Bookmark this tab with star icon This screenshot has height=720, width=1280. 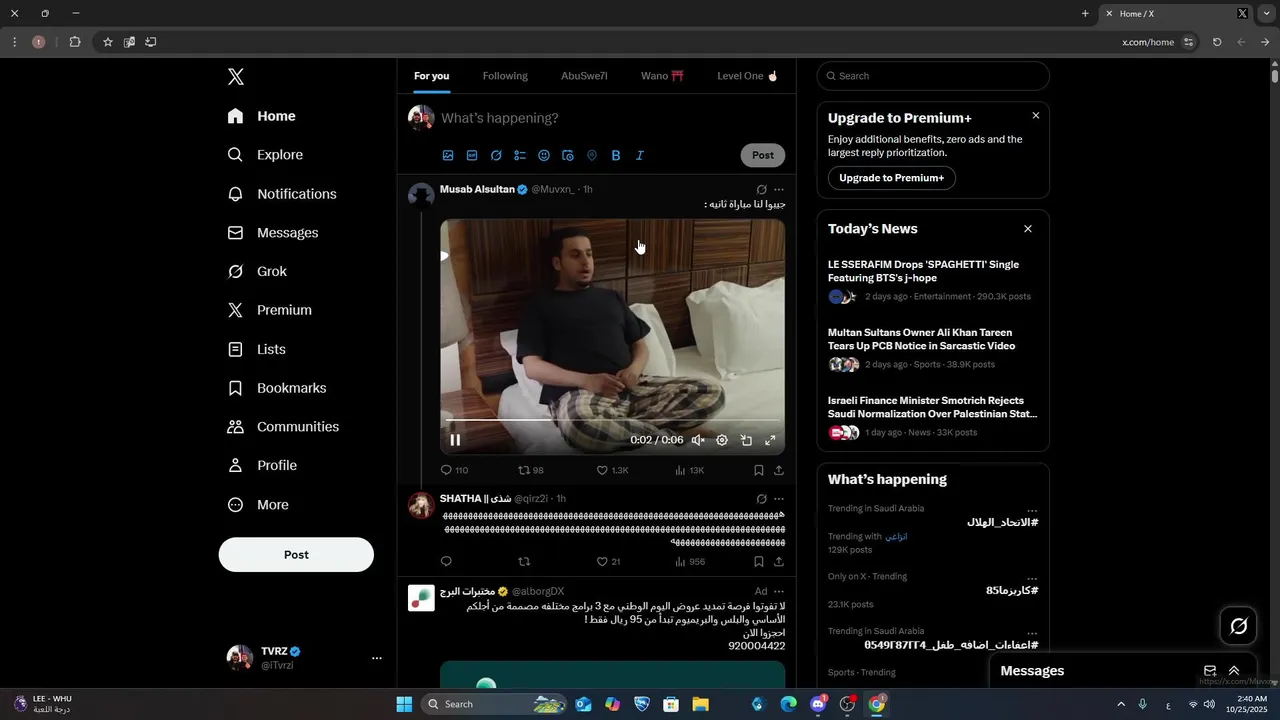click(x=108, y=42)
